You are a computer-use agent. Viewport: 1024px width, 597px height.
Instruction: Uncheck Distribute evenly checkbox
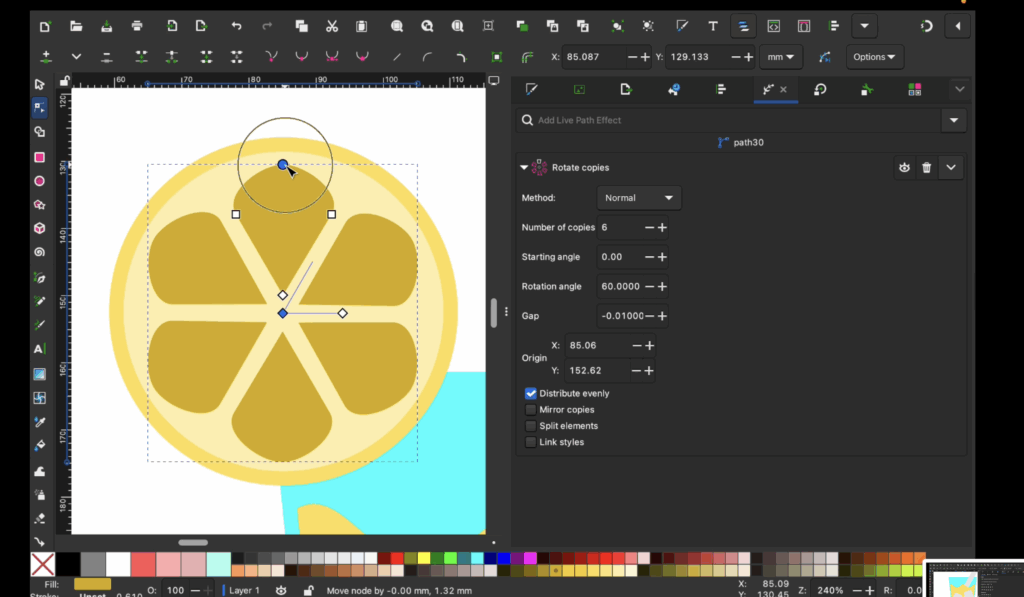pyautogui.click(x=530, y=393)
